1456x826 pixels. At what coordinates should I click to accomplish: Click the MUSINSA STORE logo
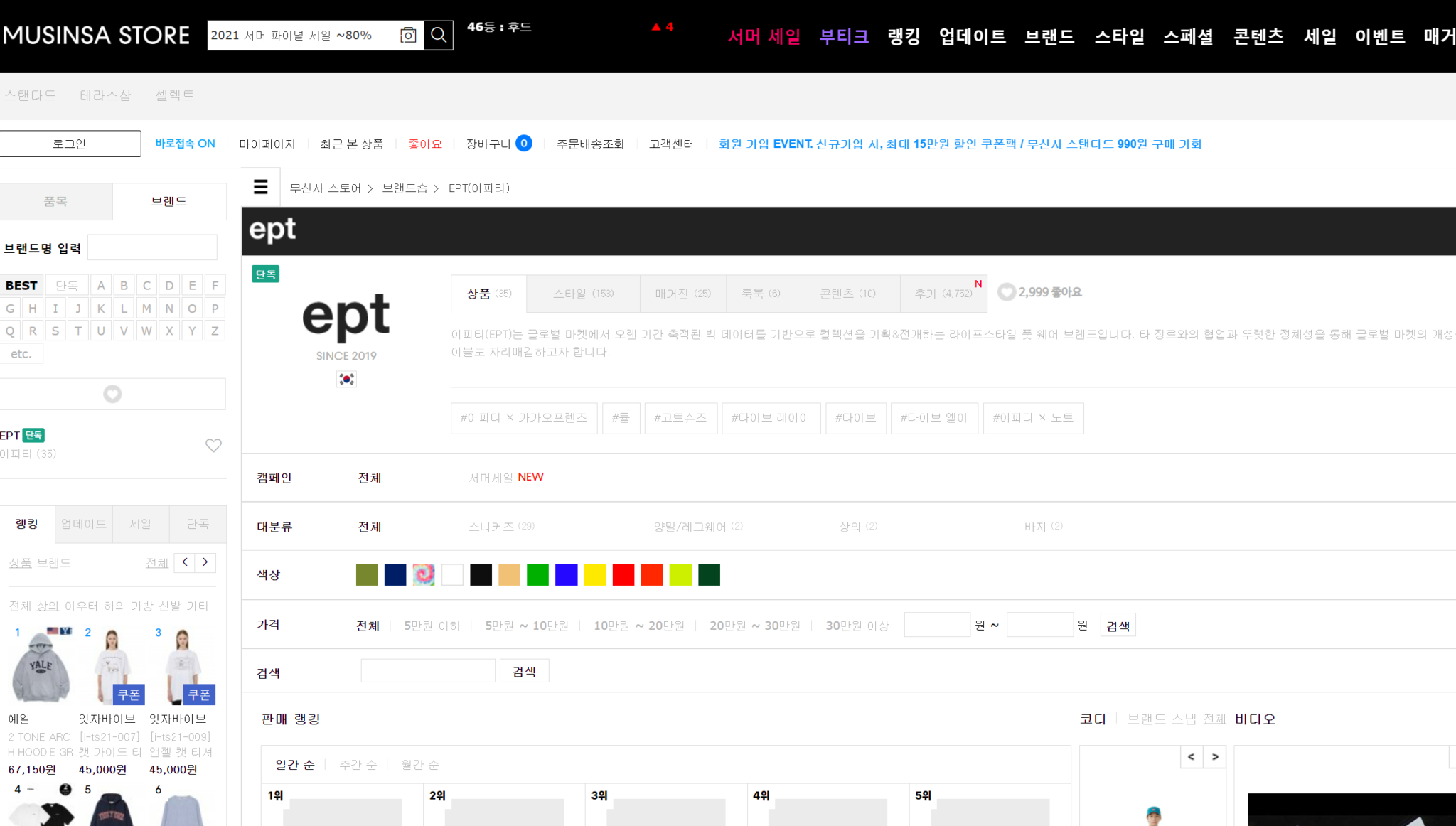click(96, 34)
